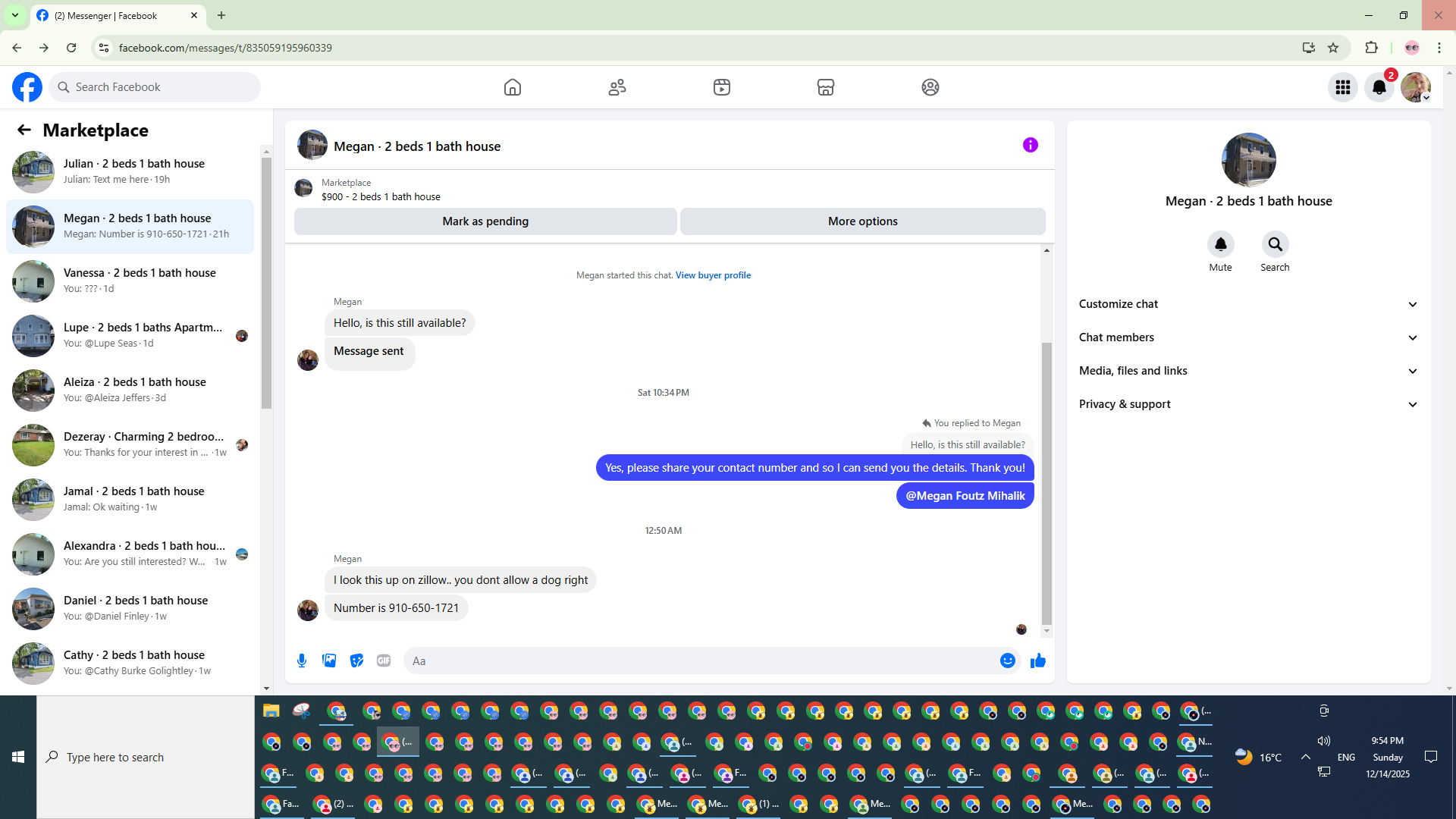The width and height of the screenshot is (1456, 819).
Task: Search in conversation using magnifier icon
Action: (1275, 244)
